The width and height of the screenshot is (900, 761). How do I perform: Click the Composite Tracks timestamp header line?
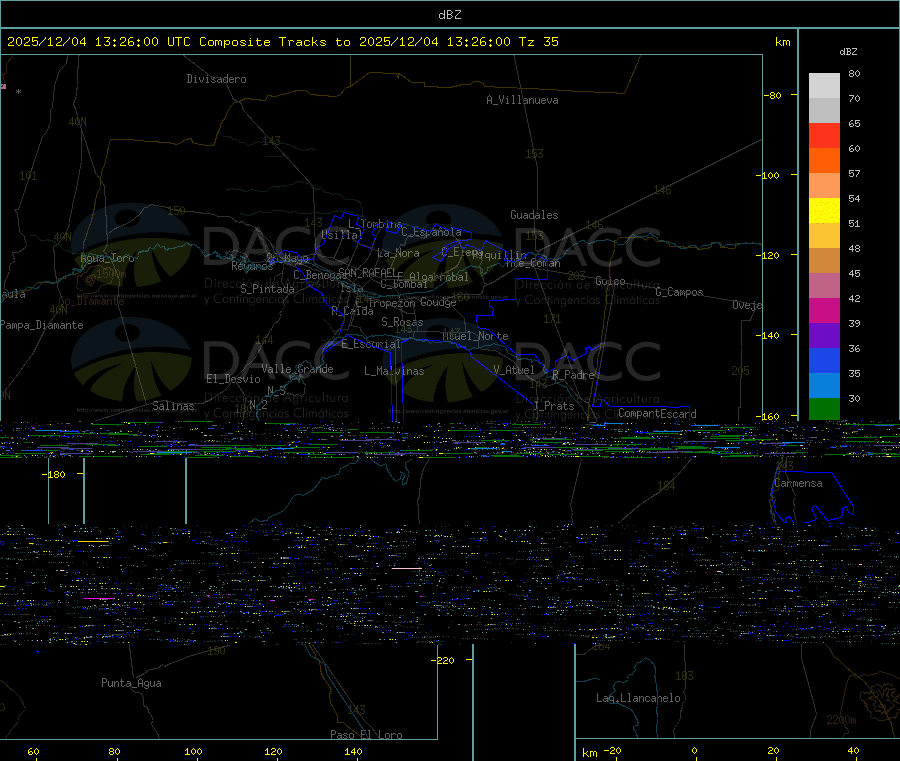(x=283, y=42)
